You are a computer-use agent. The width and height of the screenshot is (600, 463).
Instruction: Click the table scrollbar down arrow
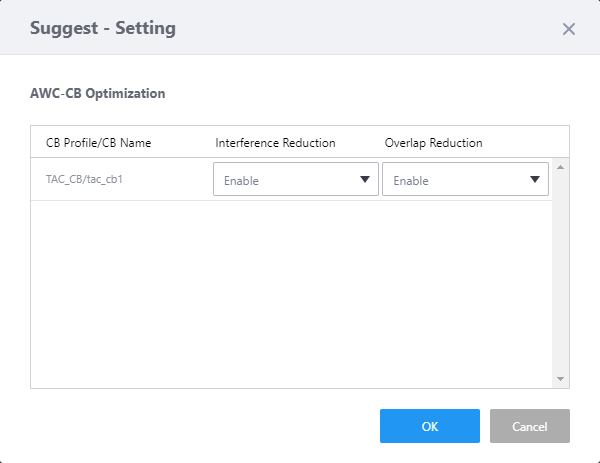pyautogui.click(x=560, y=379)
